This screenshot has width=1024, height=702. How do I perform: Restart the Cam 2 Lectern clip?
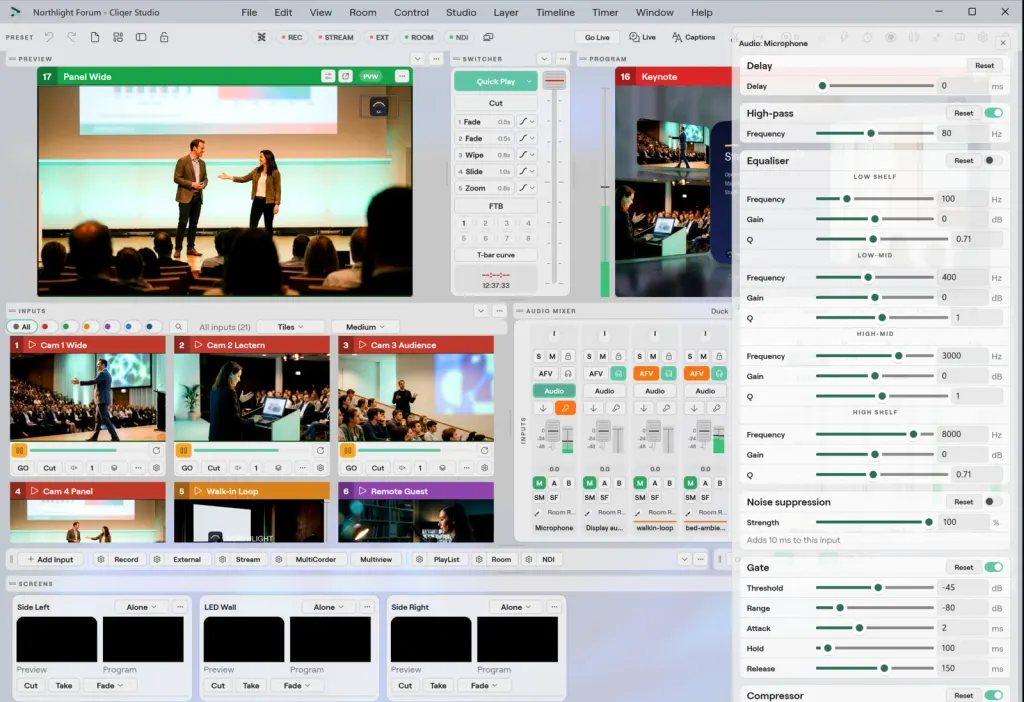click(320, 450)
